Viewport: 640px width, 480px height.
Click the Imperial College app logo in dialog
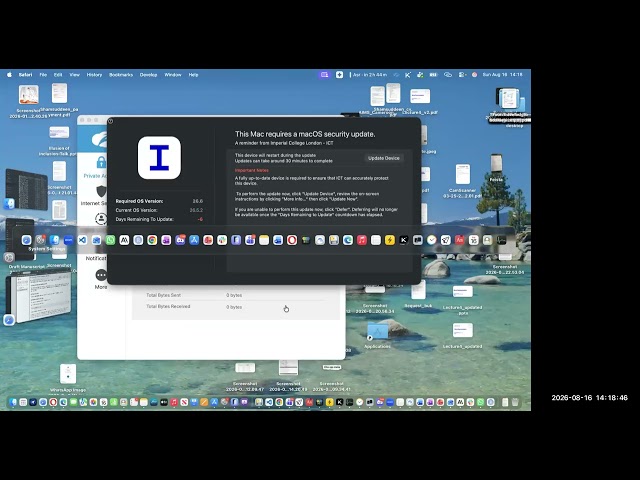tap(159, 158)
